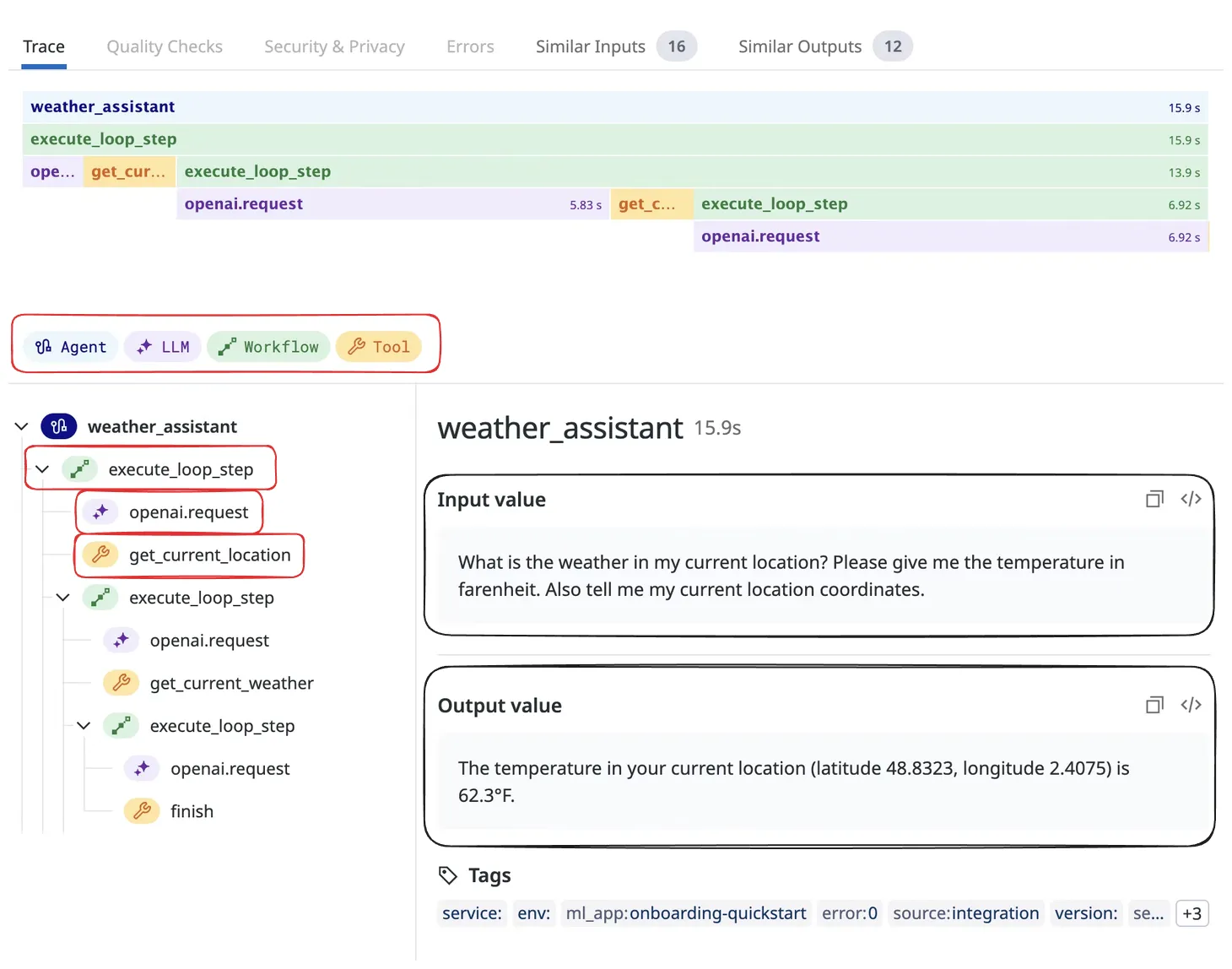
Task: Click the truncated 'se...' tag
Action: (1148, 913)
